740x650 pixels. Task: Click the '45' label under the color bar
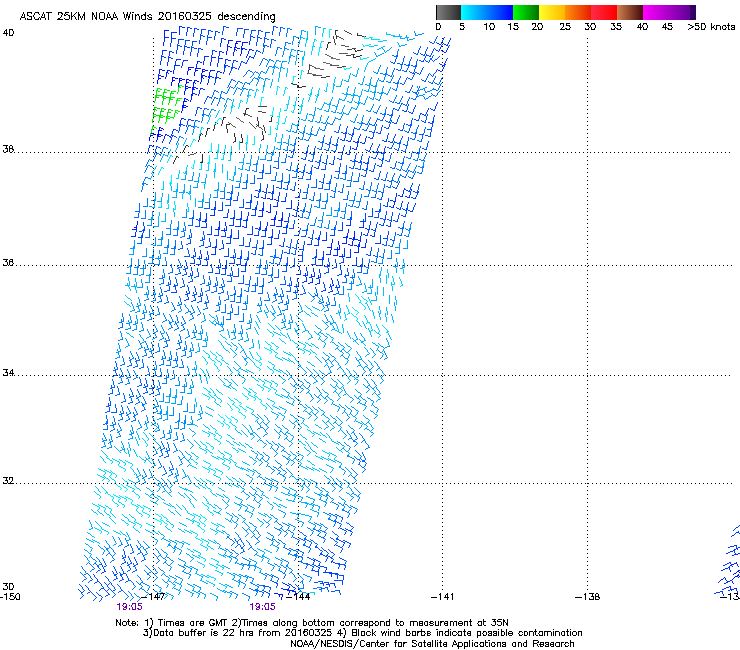667,27
